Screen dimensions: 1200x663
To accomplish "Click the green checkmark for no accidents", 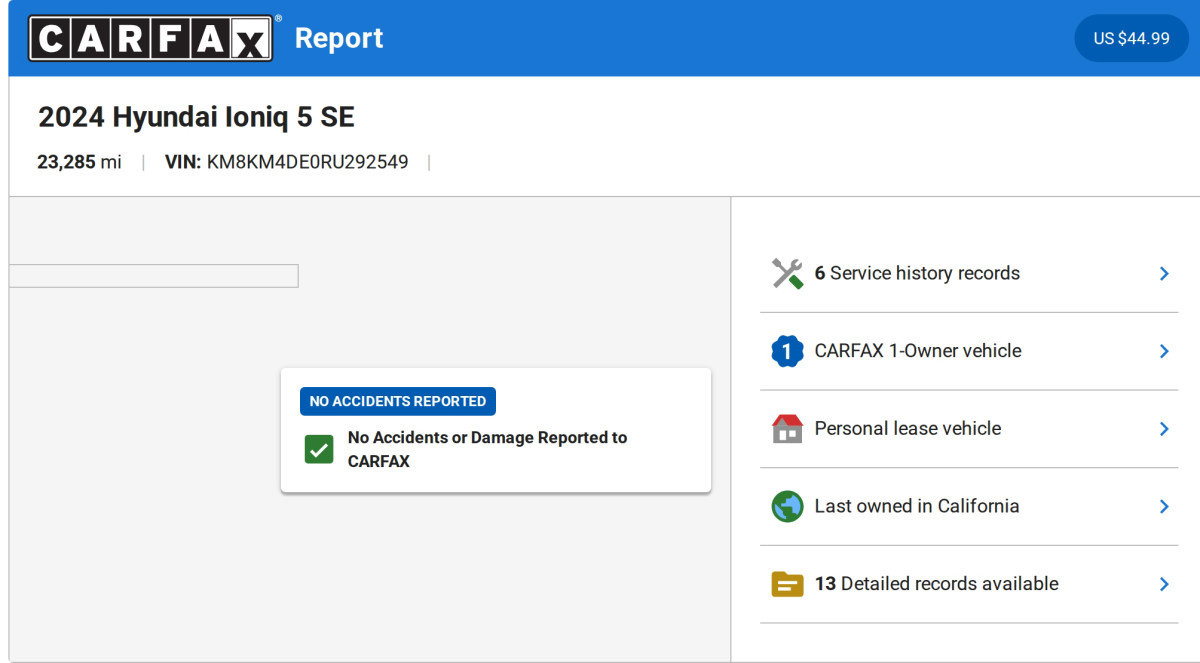I will click(x=319, y=449).
